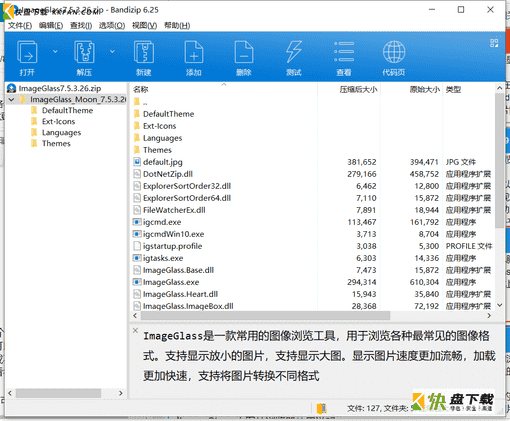Open the Find menu

pos(81,26)
